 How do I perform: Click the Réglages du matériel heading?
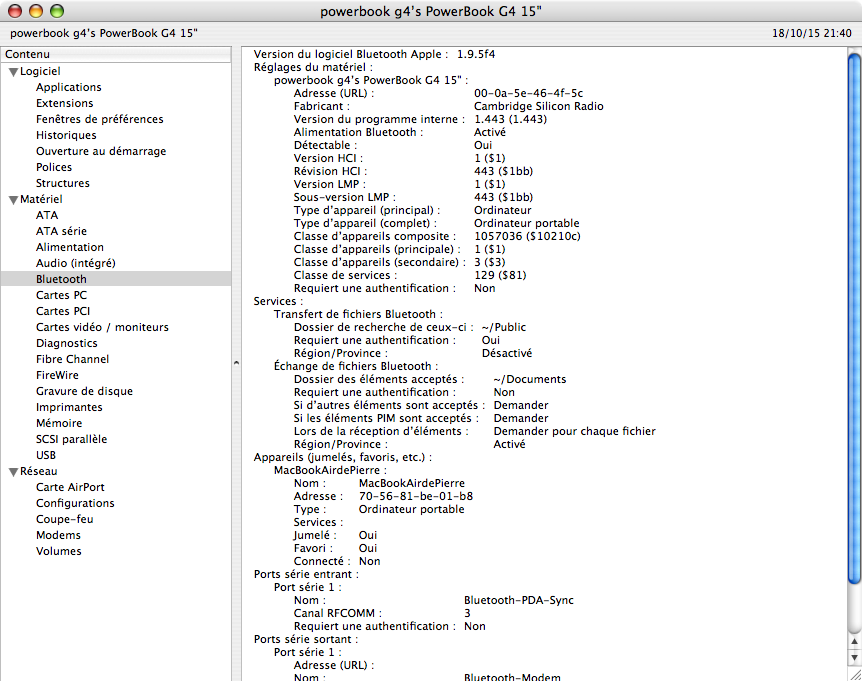pyautogui.click(x=313, y=67)
